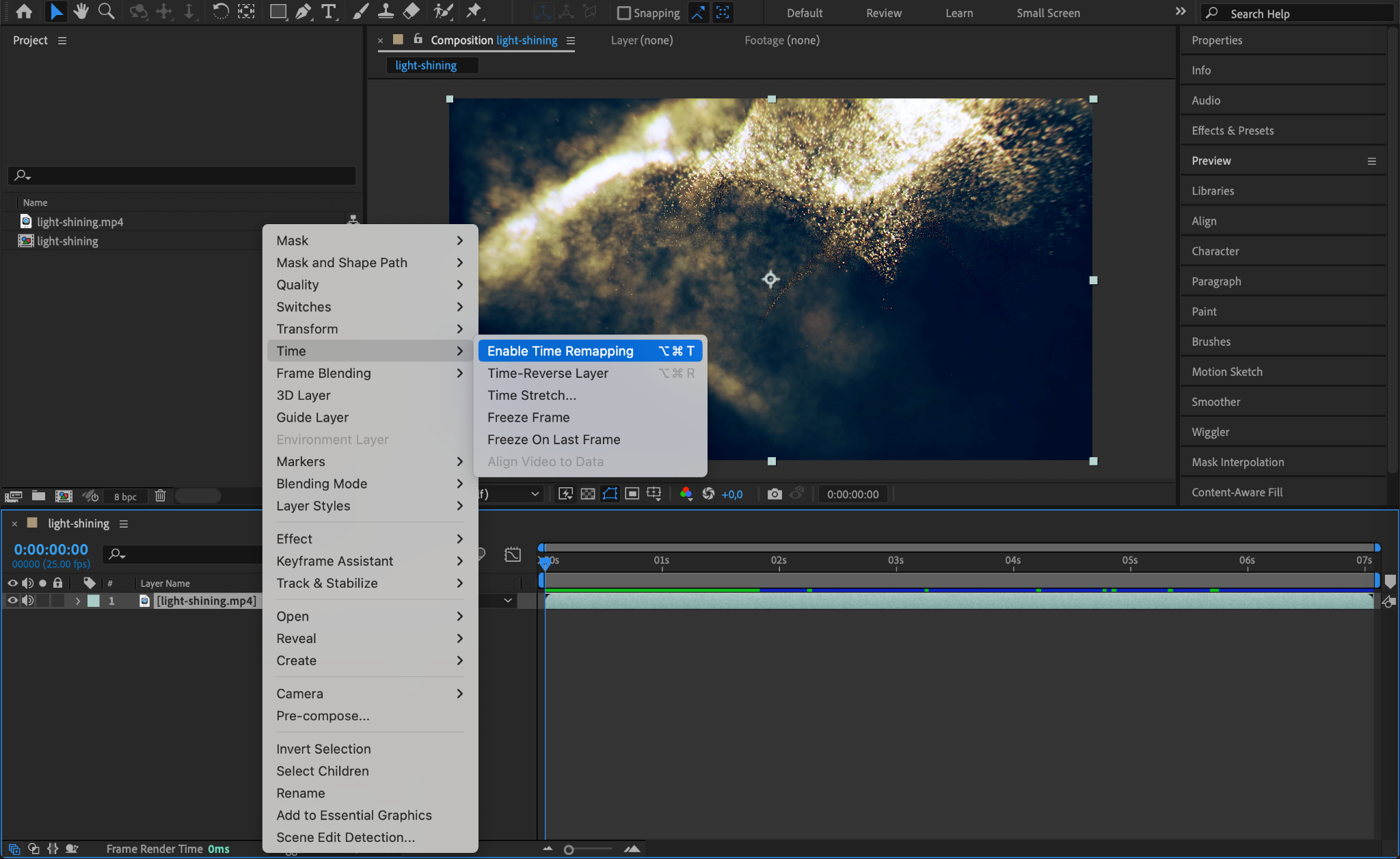Screen dimensions: 1400x859
Task: Expand the light-shining.mp4 layer properties
Action: tap(78, 601)
